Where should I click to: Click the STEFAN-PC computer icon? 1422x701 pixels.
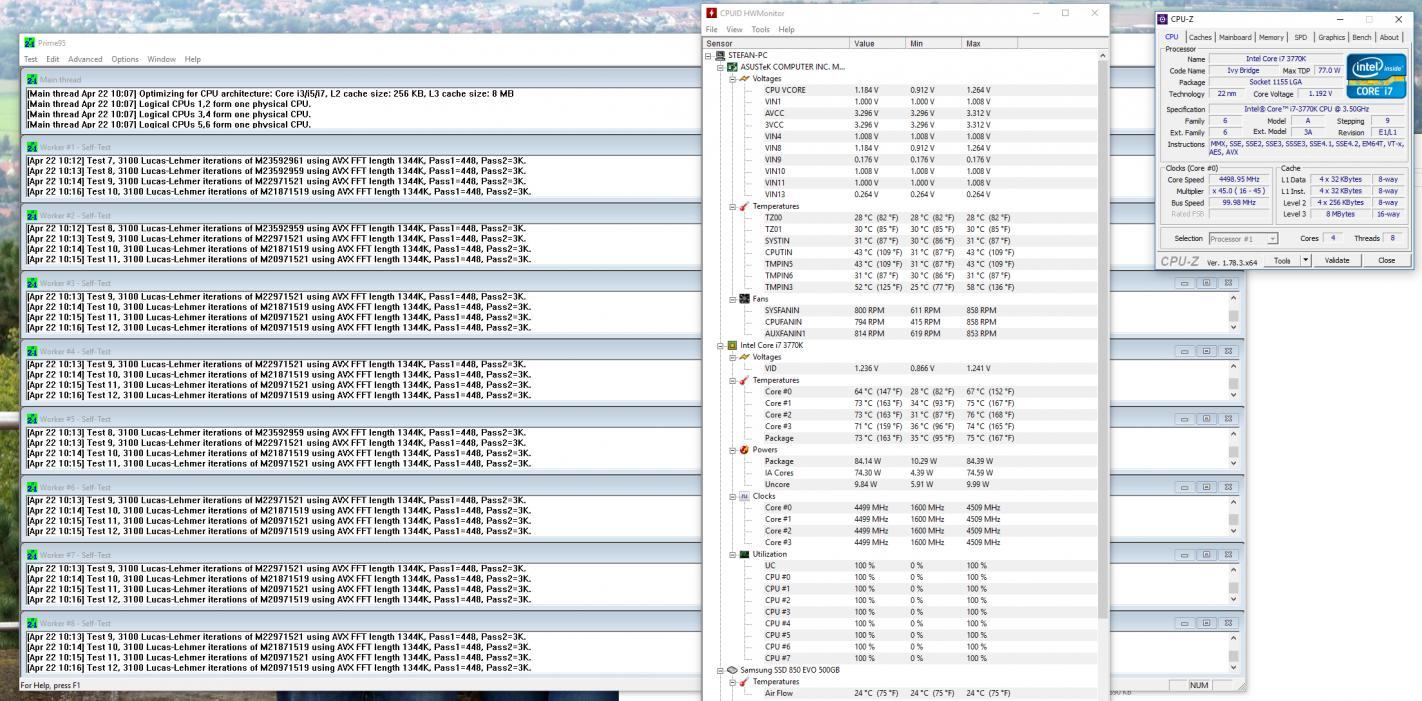pos(720,55)
